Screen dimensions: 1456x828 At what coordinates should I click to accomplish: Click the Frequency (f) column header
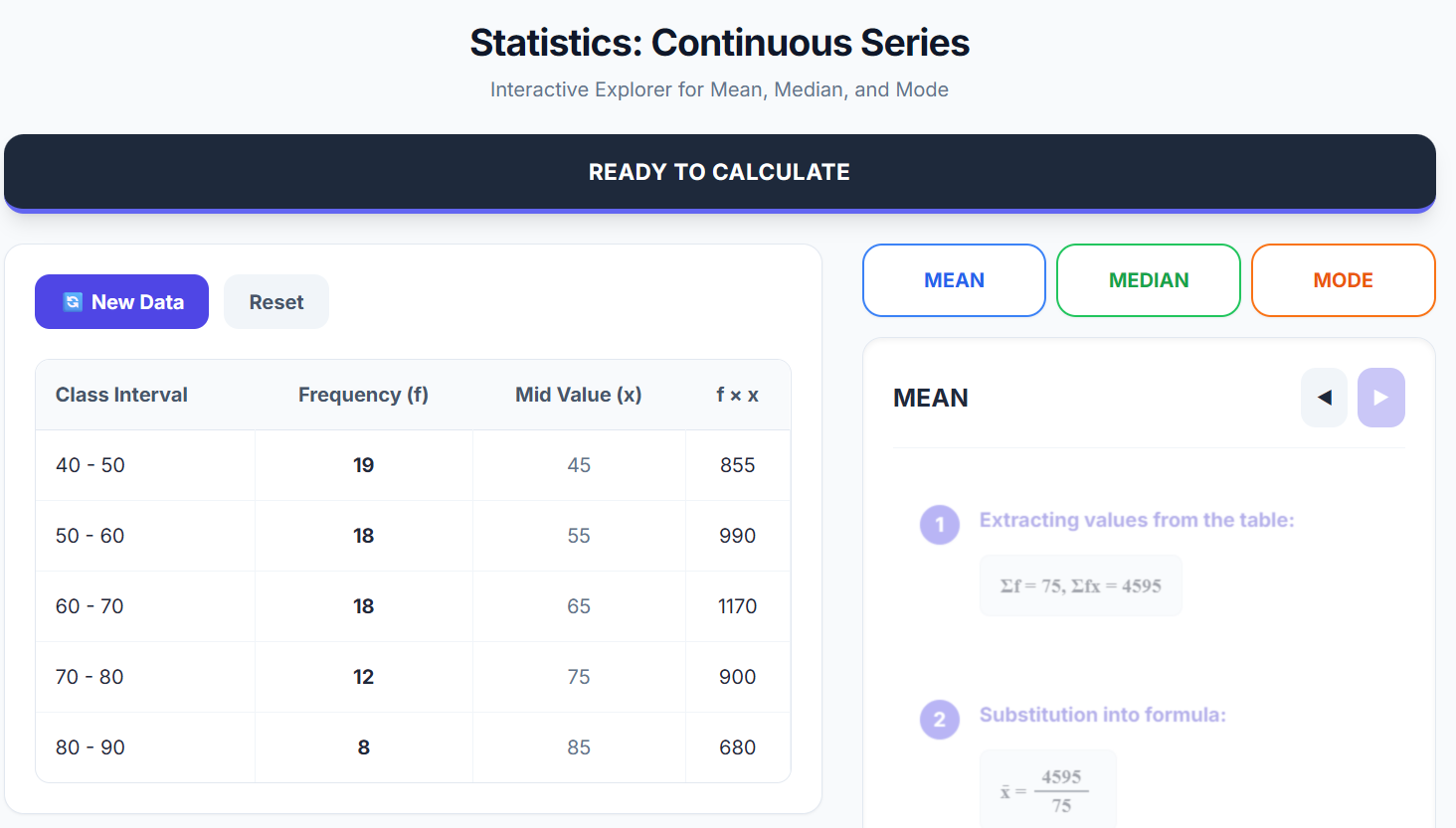363,395
